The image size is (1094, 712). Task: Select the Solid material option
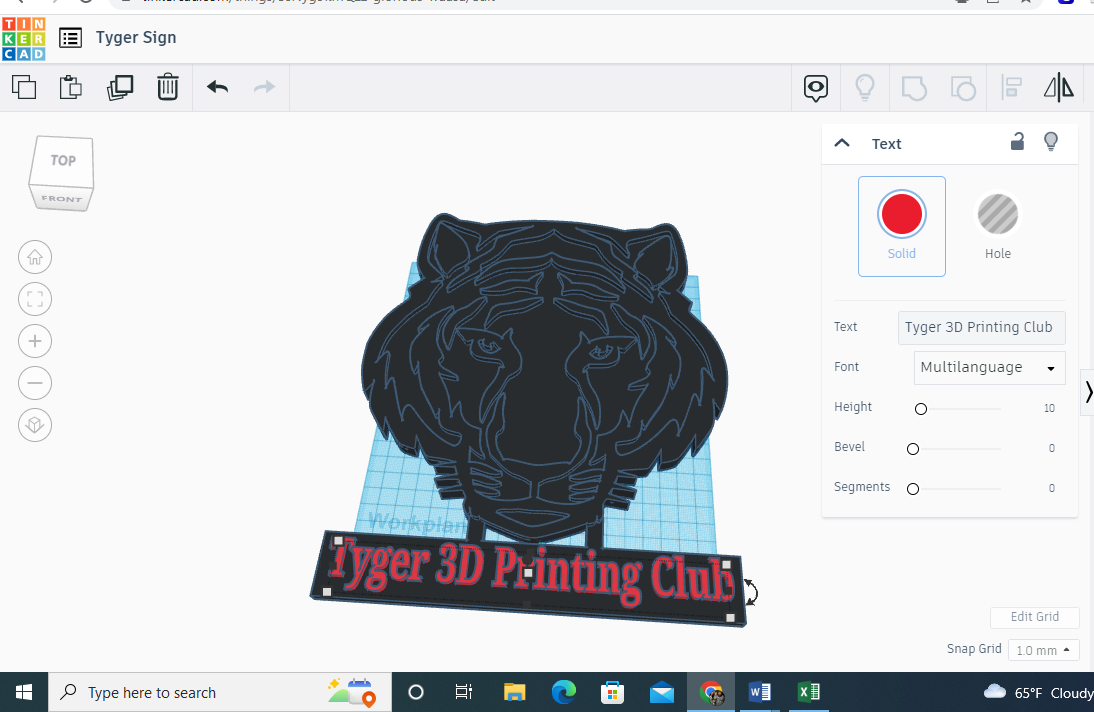coord(902,226)
